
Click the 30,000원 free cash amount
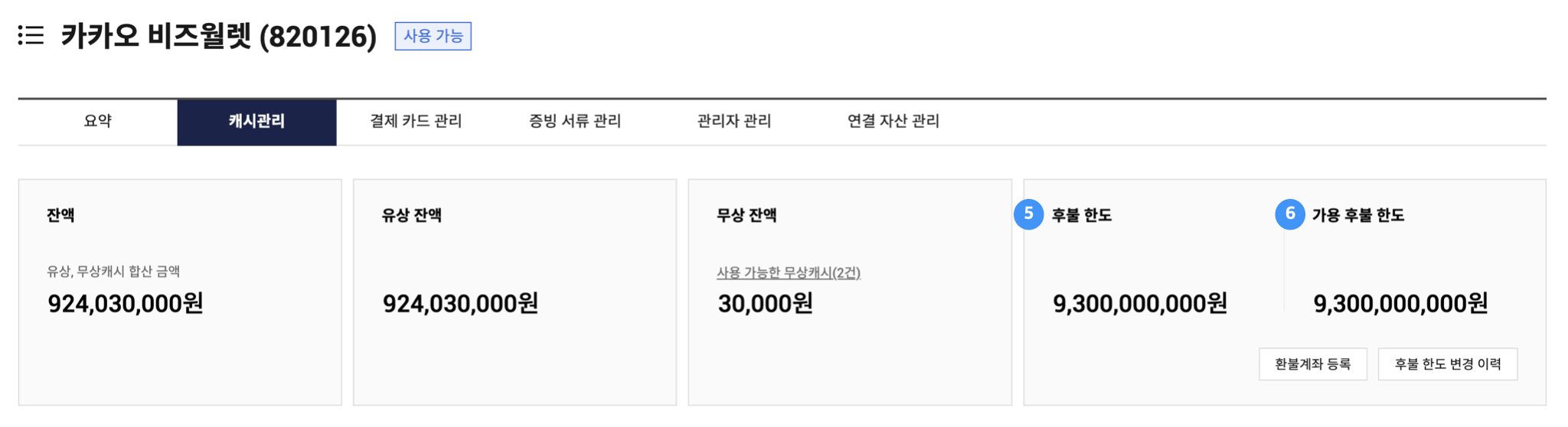coord(765,304)
